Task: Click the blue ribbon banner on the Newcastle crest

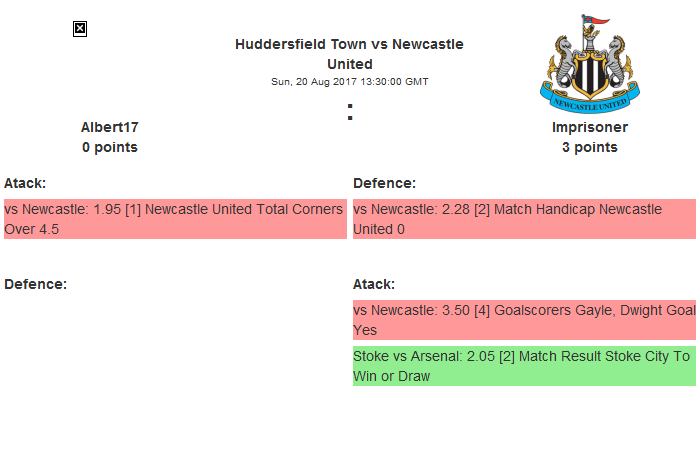Action: coord(589,101)
